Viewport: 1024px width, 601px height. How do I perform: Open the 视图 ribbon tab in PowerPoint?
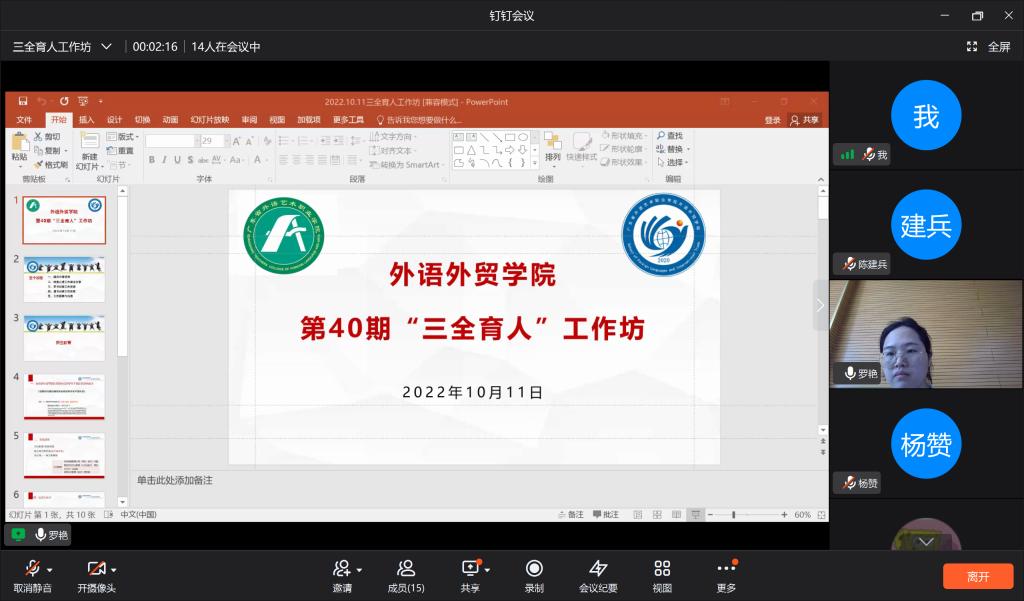[278, 120]
